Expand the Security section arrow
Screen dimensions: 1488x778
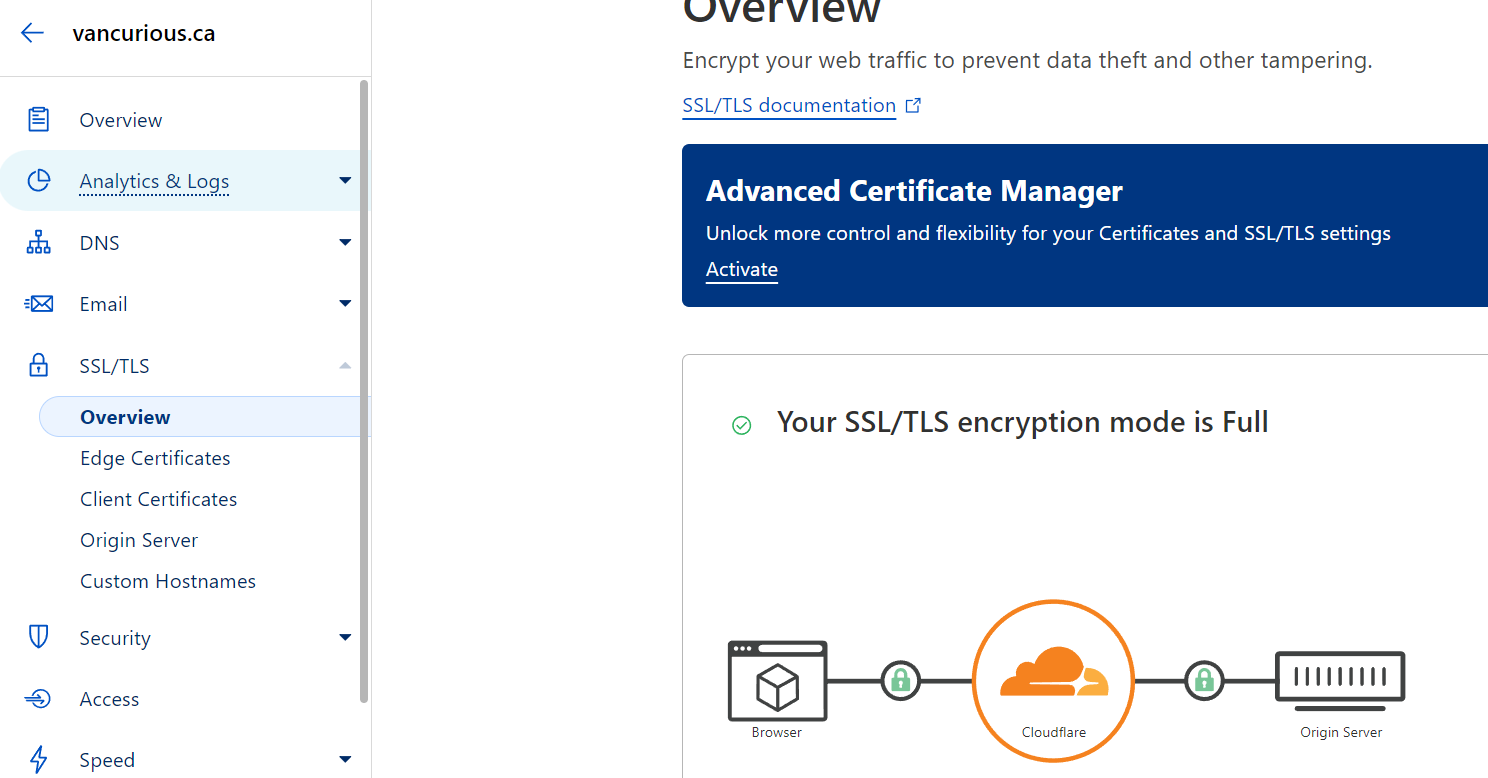point(345,638)
